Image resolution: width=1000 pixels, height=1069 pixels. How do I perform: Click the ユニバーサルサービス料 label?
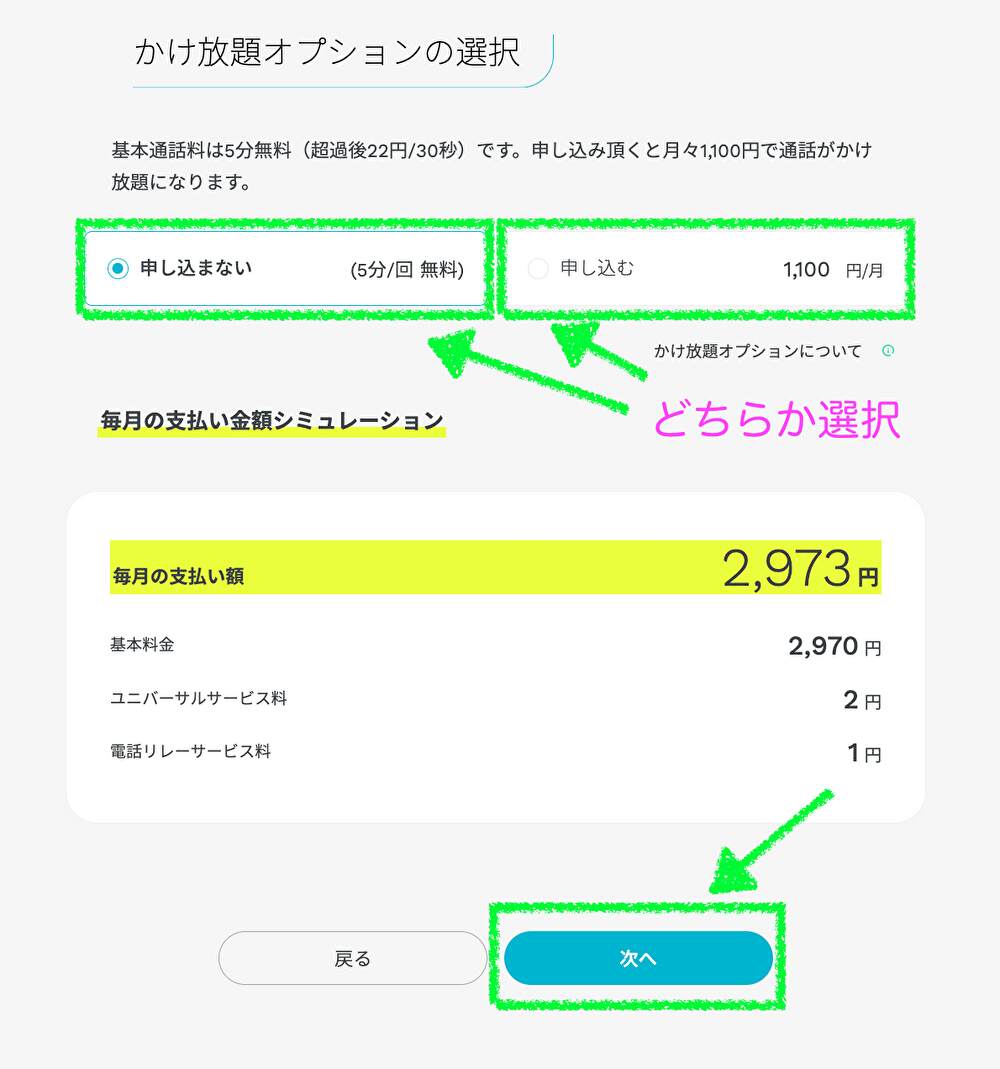tap(198, 698)
